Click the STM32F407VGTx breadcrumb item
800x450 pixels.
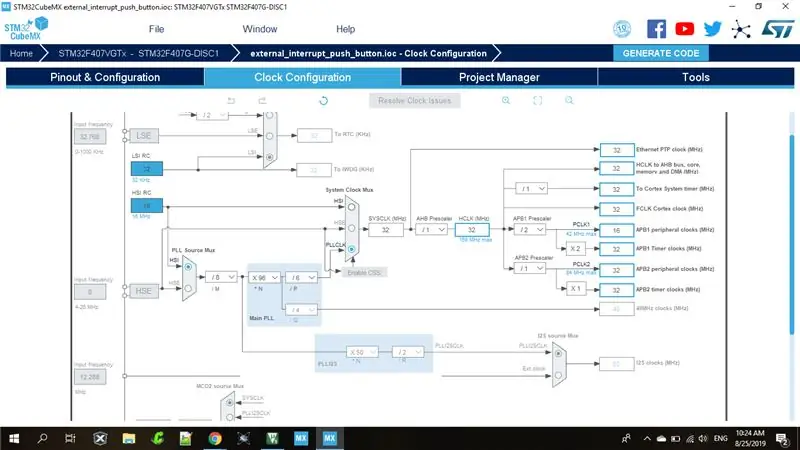pos(138,53)
